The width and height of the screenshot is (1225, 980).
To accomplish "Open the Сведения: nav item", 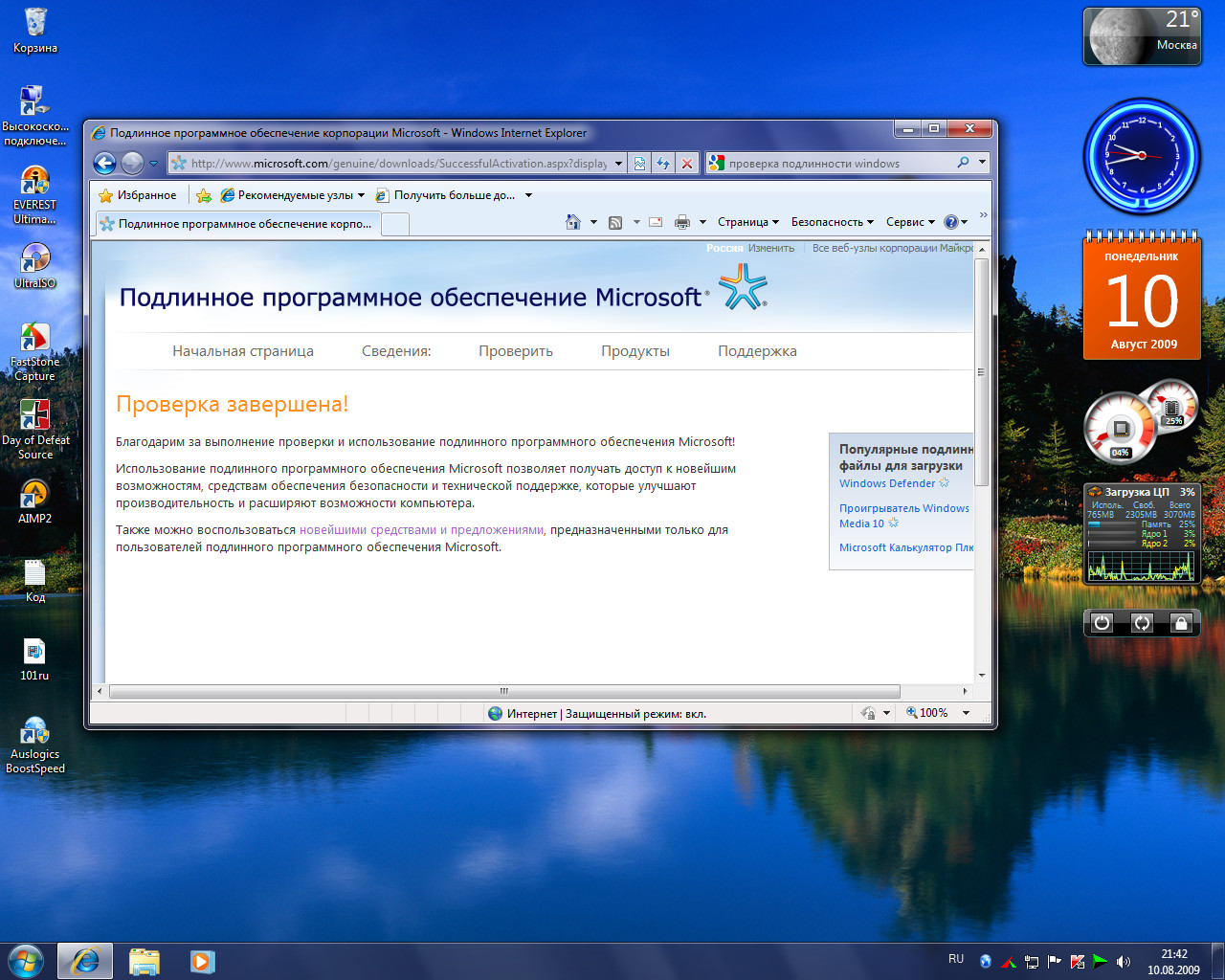I will 396,351.
